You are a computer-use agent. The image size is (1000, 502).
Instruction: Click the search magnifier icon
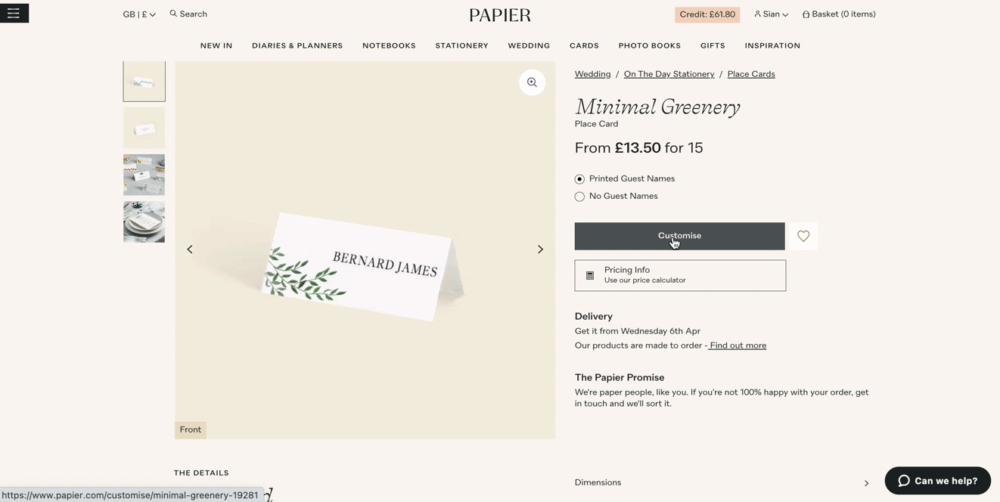click(x=173, y=13)
